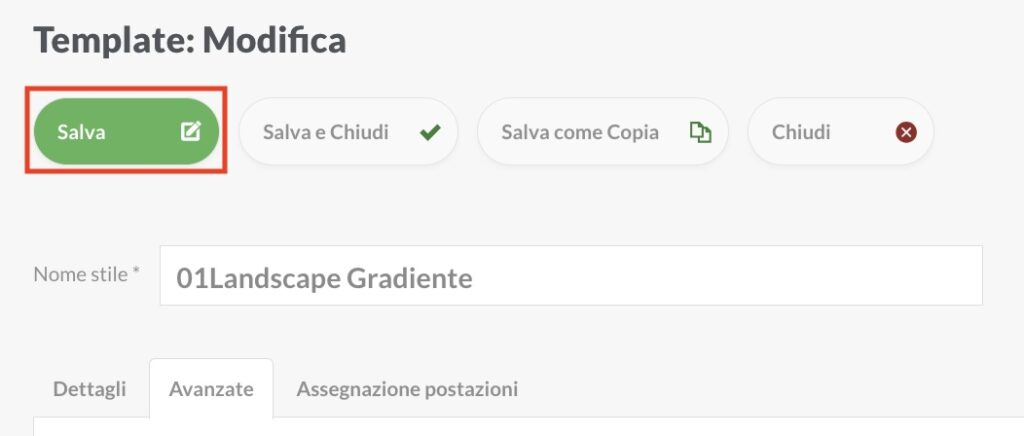1024x436 pixels.
Task: Click the required asterisk beside Nome stile
Action: [136, 271]
